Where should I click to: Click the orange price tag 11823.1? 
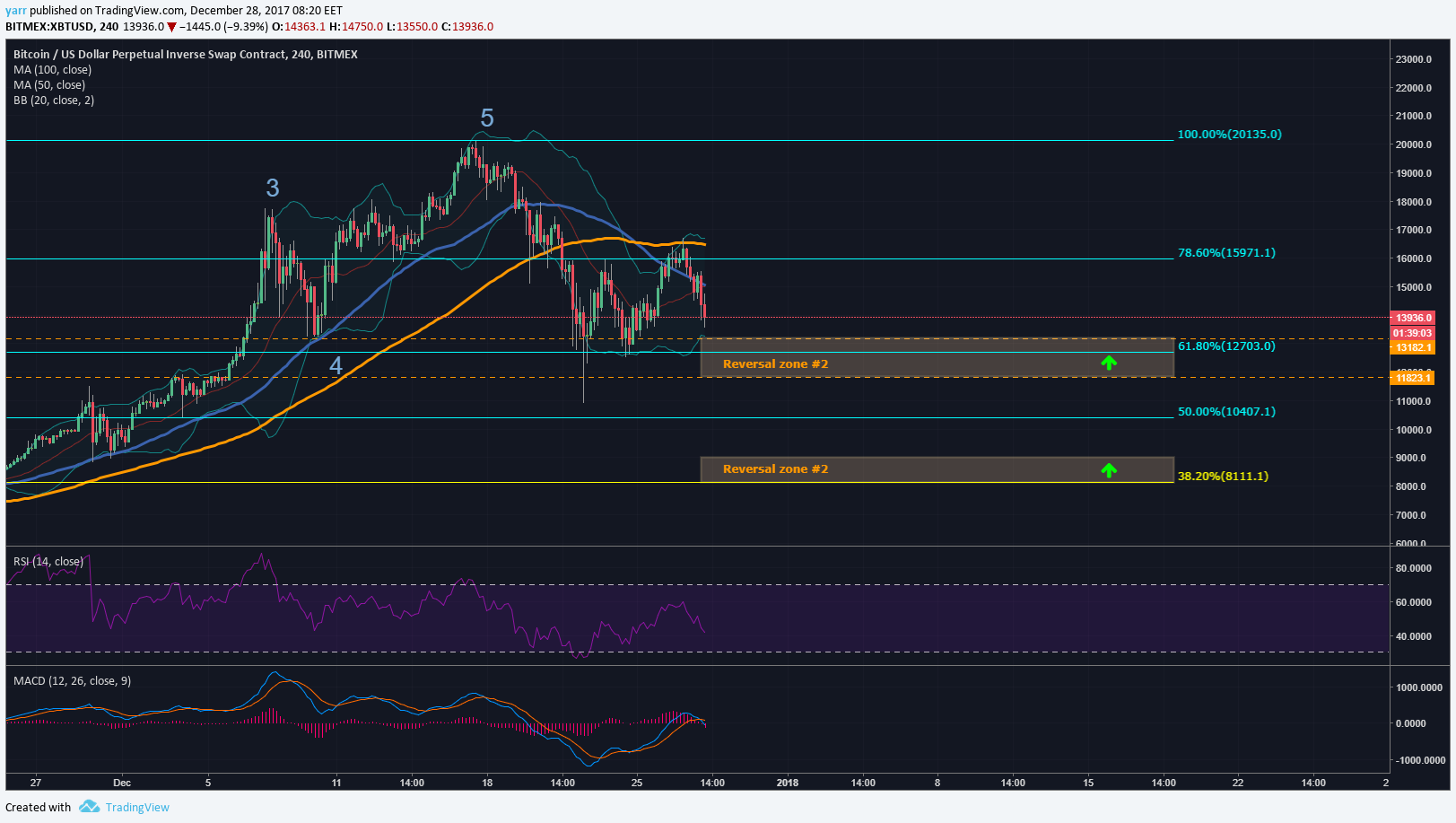coord(1413,378)
